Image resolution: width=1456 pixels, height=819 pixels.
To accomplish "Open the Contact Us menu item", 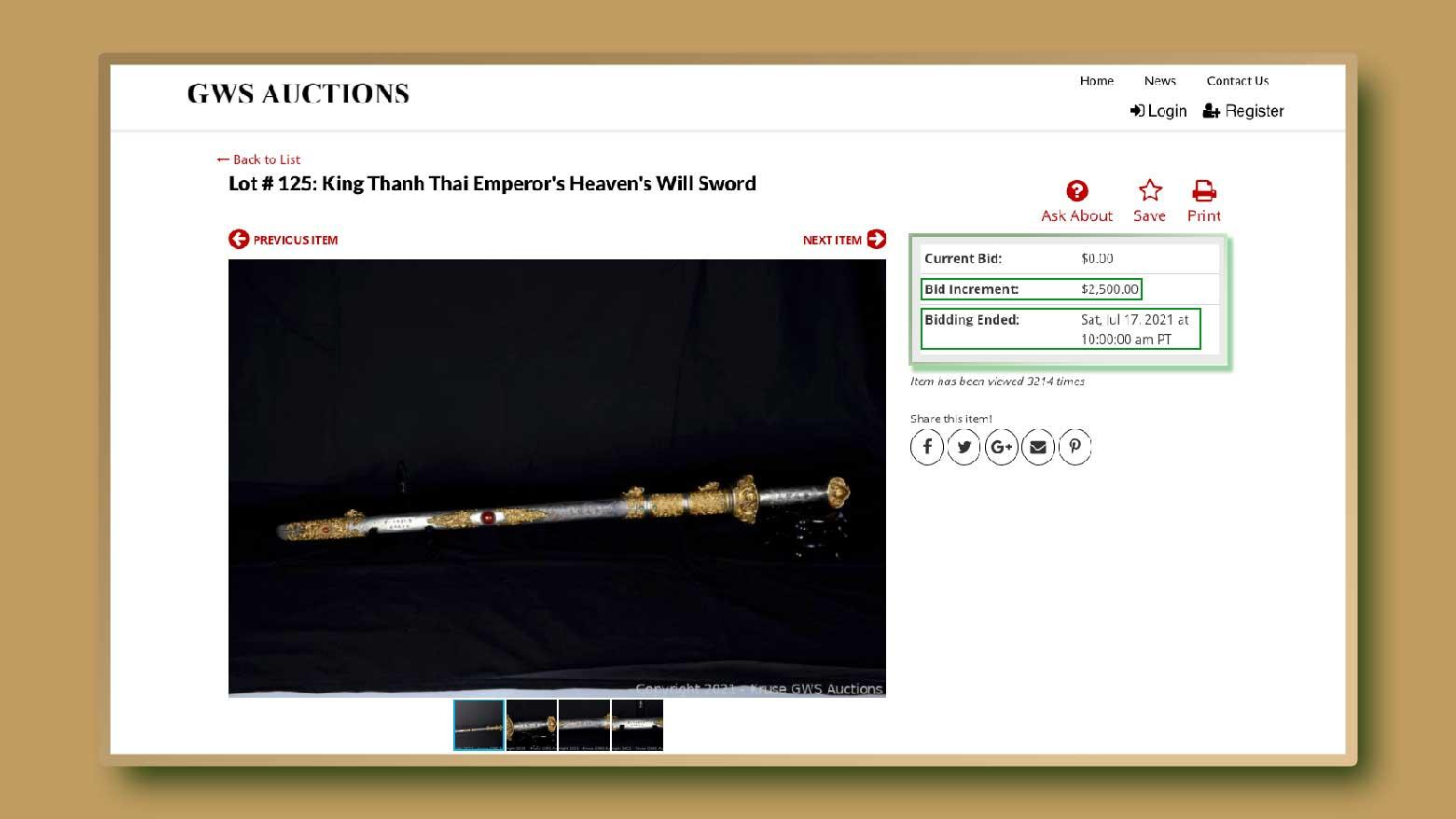I will [x=1238, y=80].
